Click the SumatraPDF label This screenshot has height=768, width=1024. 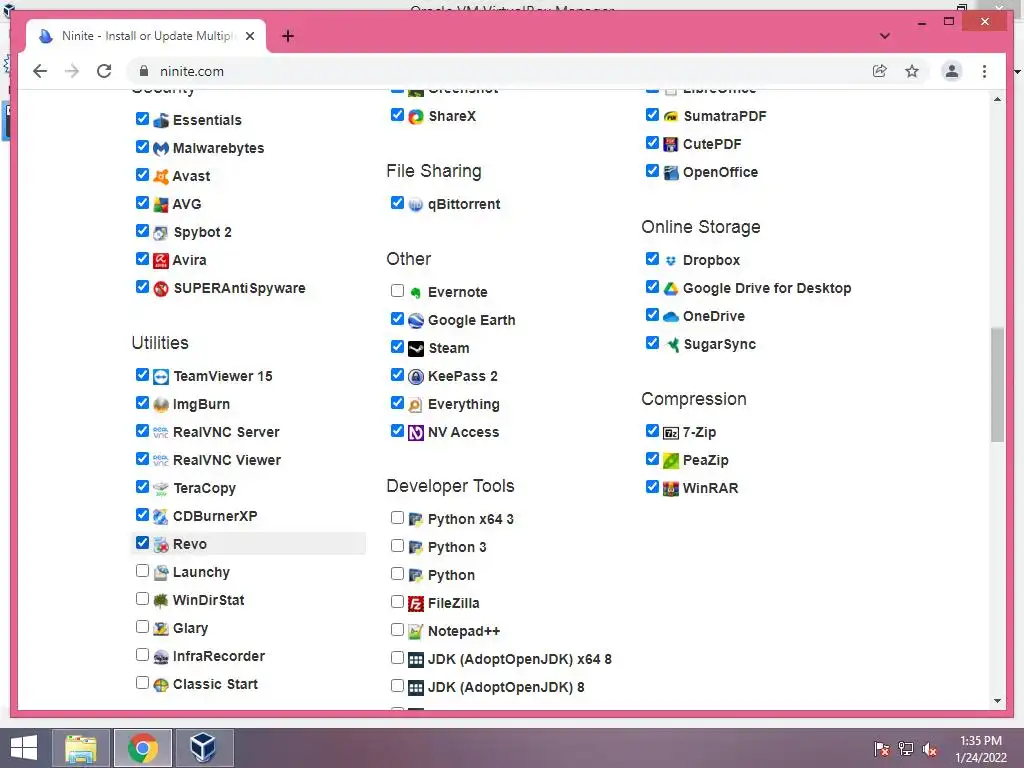point(725,116)
